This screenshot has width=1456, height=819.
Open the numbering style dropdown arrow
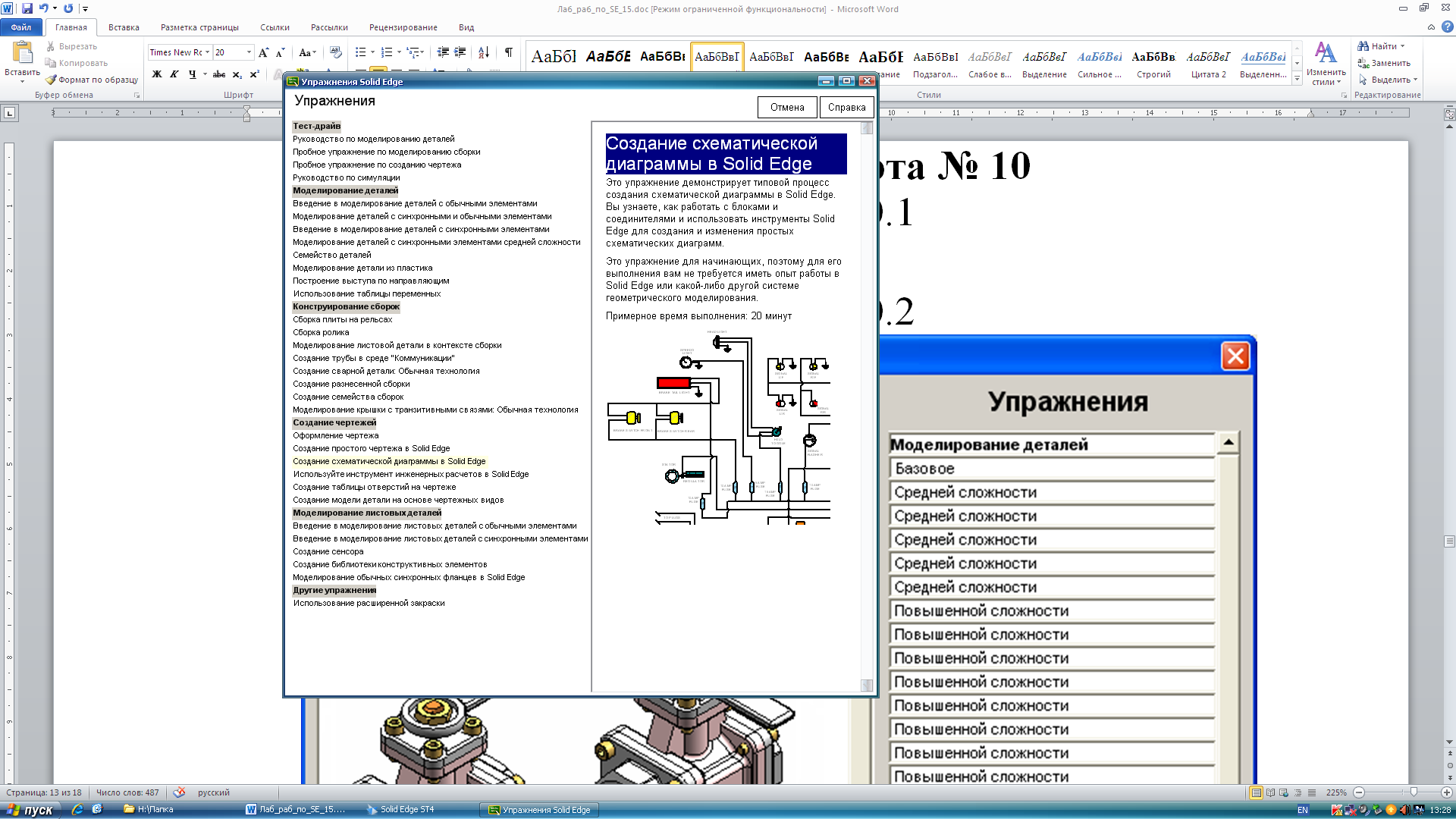398,52
